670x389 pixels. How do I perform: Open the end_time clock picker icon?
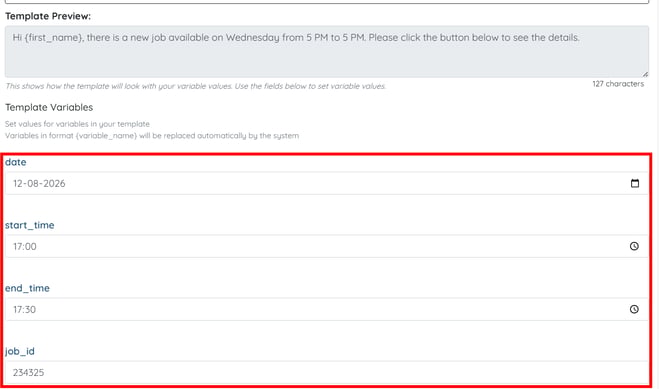click(634, 309)
